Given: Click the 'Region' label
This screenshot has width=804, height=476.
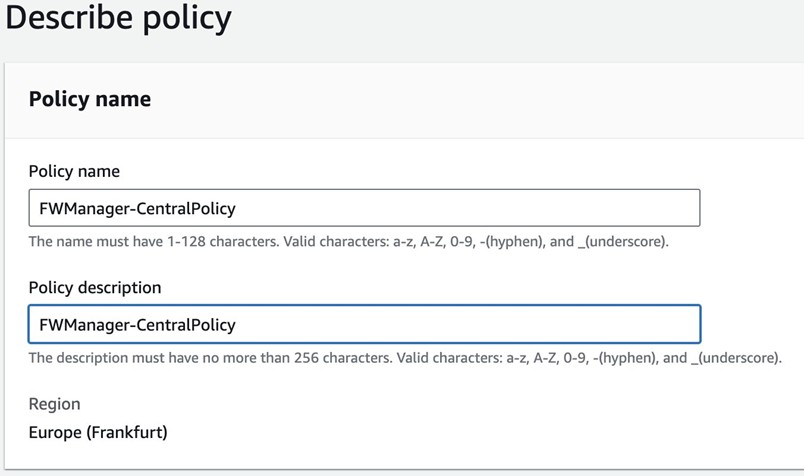Looking at the screenshot, I should click(54, 403).
